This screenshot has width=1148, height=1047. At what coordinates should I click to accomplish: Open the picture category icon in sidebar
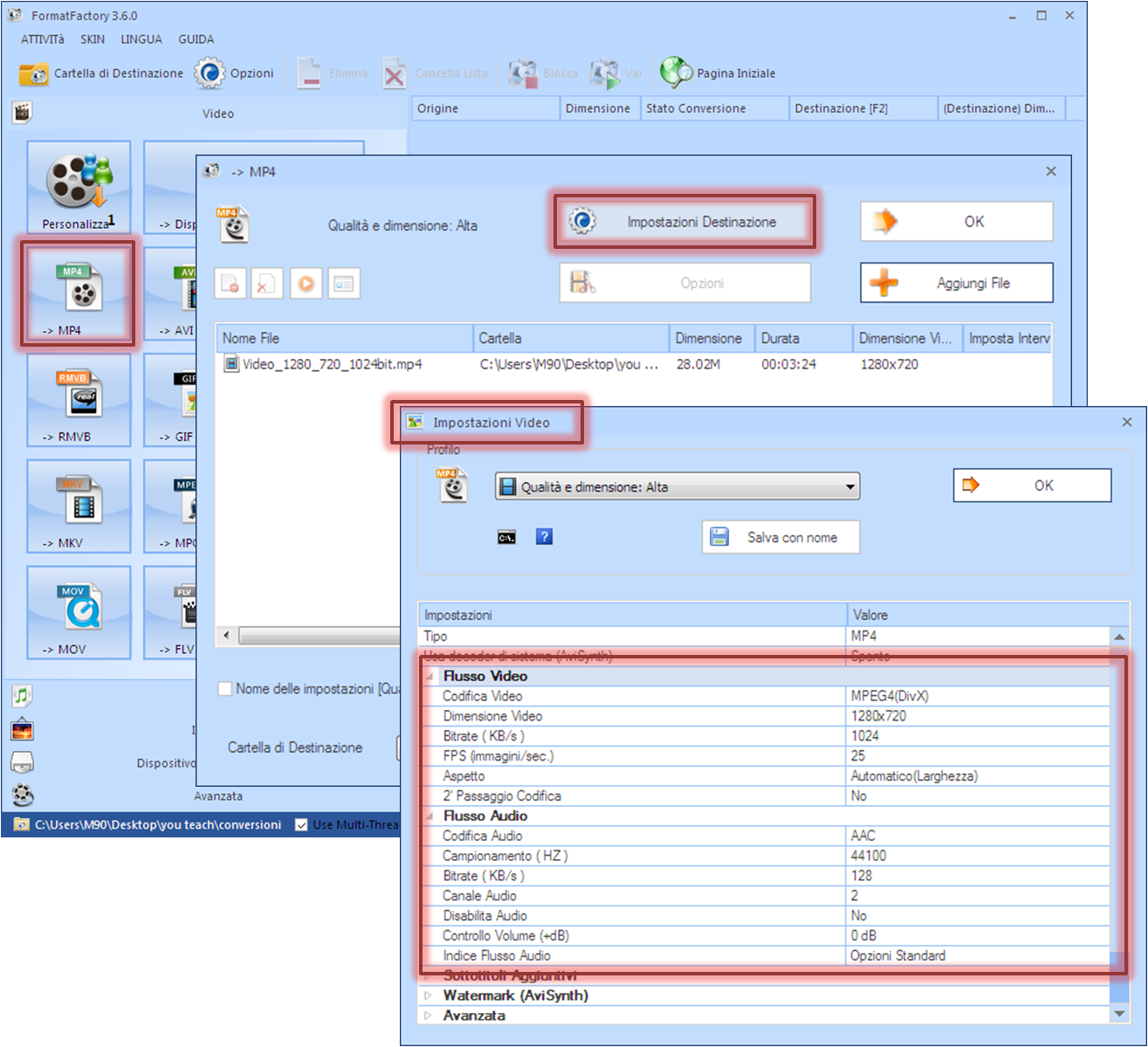pos(23,729)
